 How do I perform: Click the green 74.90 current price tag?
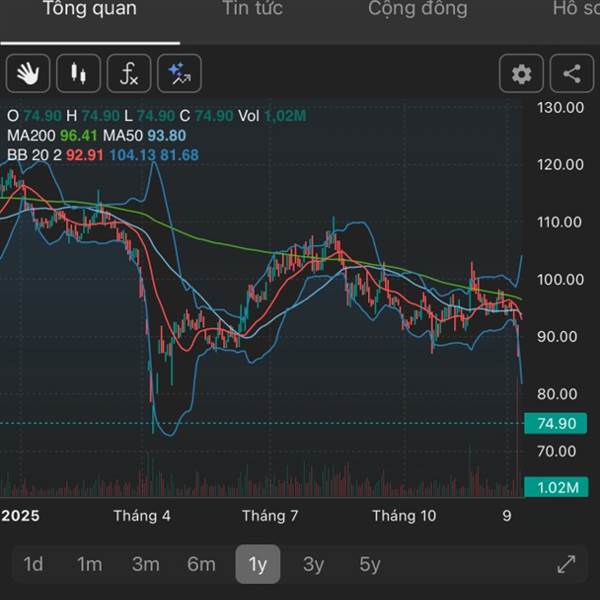coord(555,423)
